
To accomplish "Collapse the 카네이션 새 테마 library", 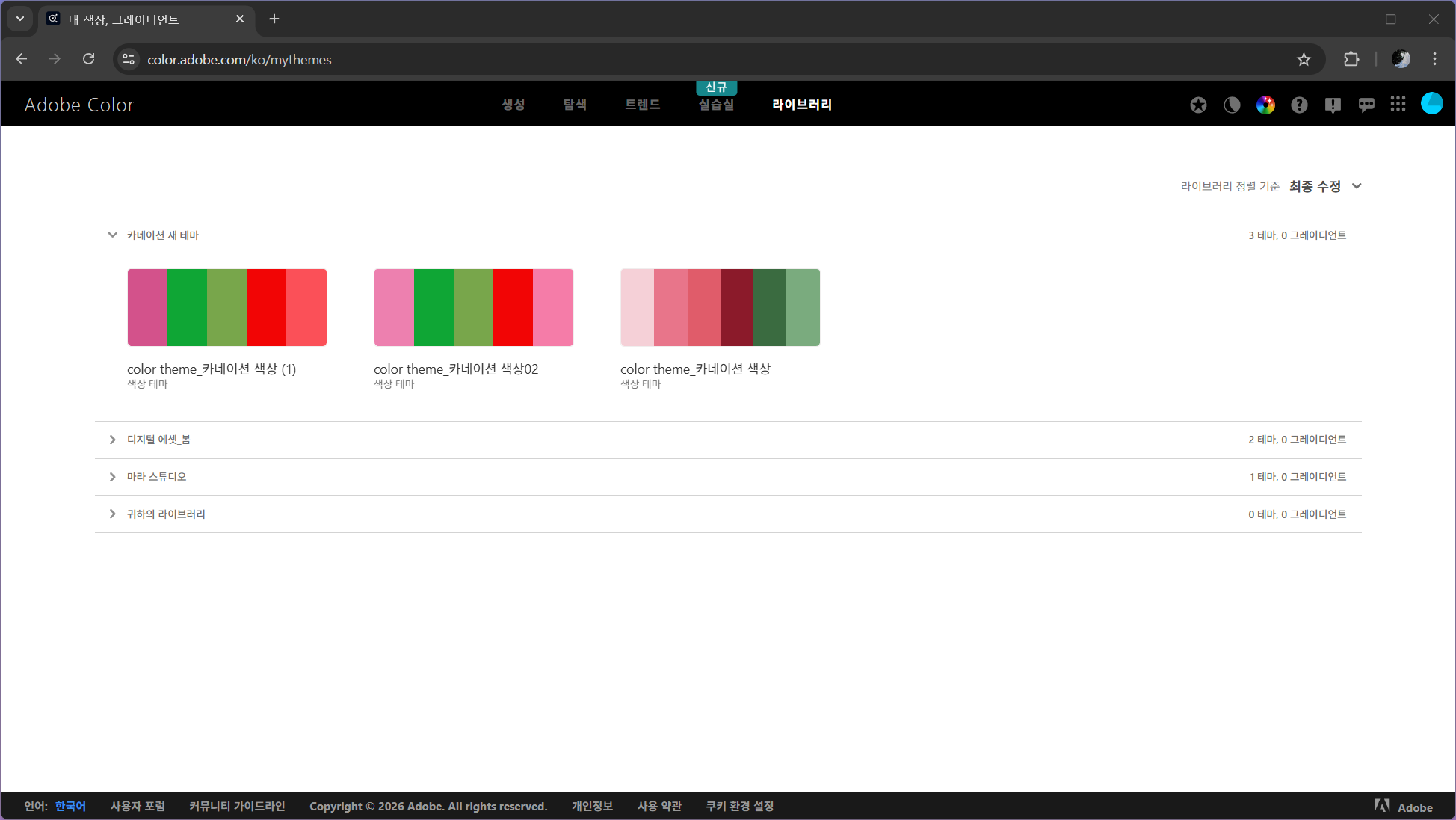I will pos(112,235).
